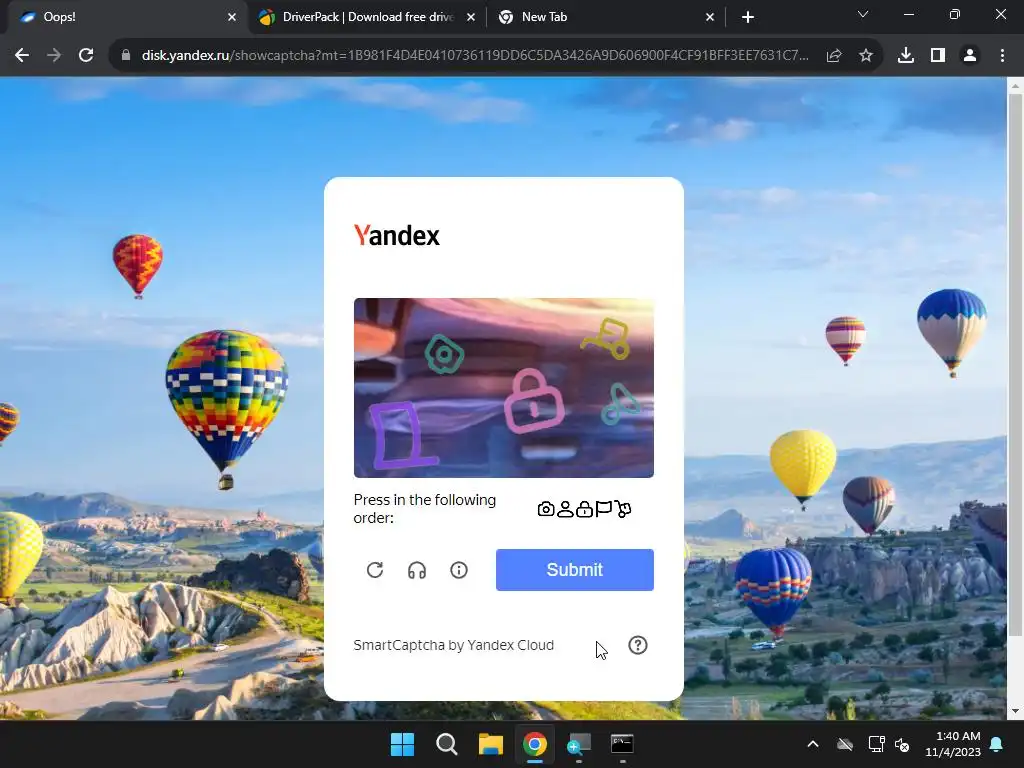Click the browser forward arrow
This screenshot has height=768, width=1024.
pyautogui.click(x=54, y=56)
